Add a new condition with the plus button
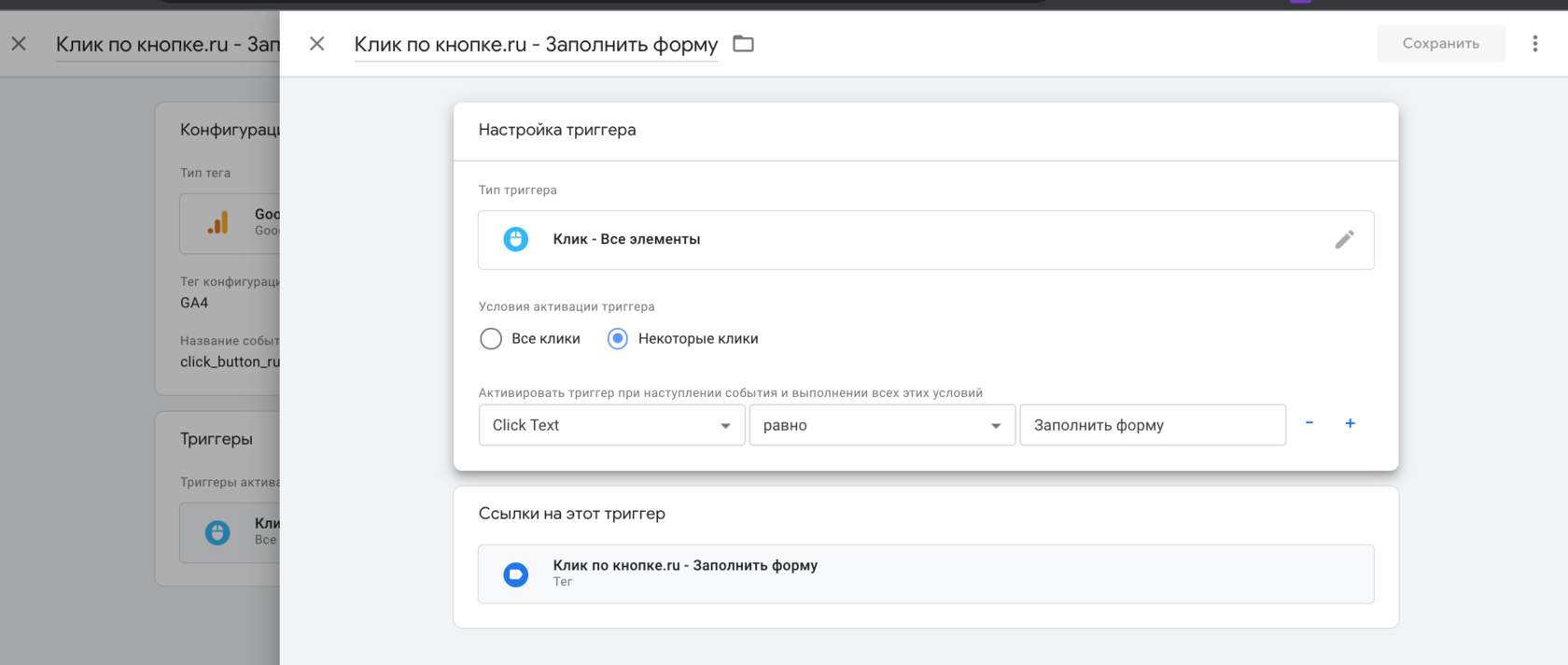The height and width of the screenshot is (665, 1568). pos(1350,424)
